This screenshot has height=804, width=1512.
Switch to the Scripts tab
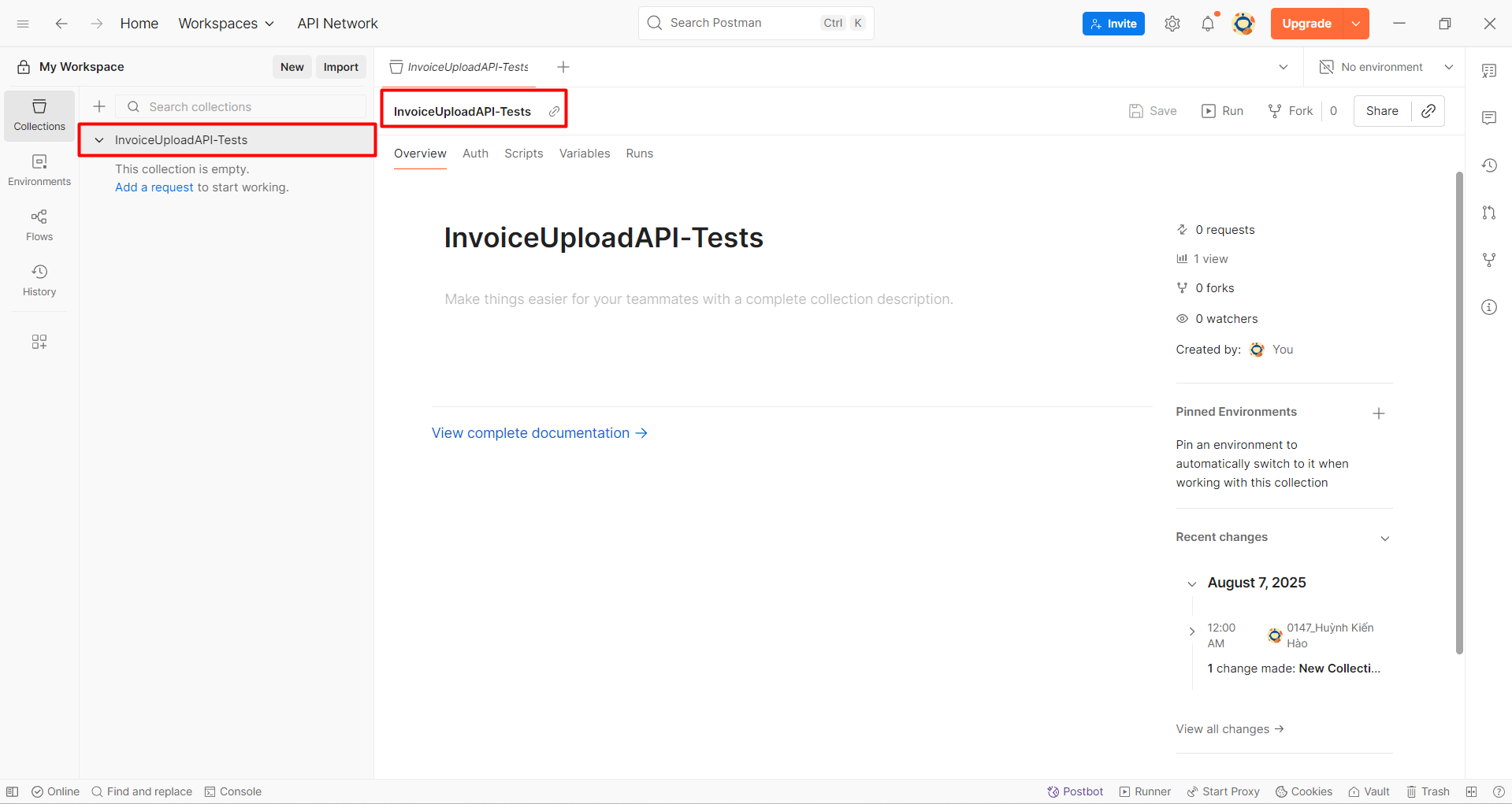pos(523,154)
